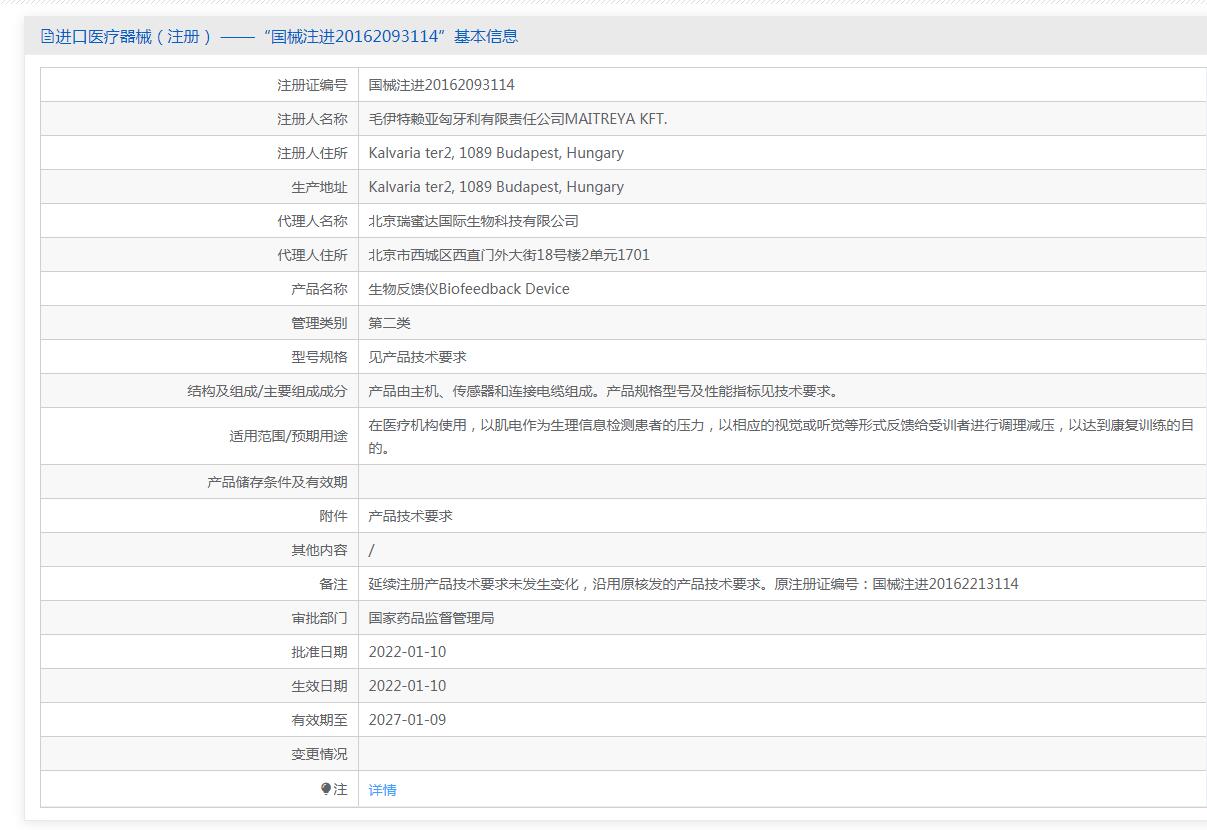The width and height of the screenshot is (1207, 830).
Task: Select agent address 北京市西城区西直门外大街18号楼2单元1701
Action: 509,255
